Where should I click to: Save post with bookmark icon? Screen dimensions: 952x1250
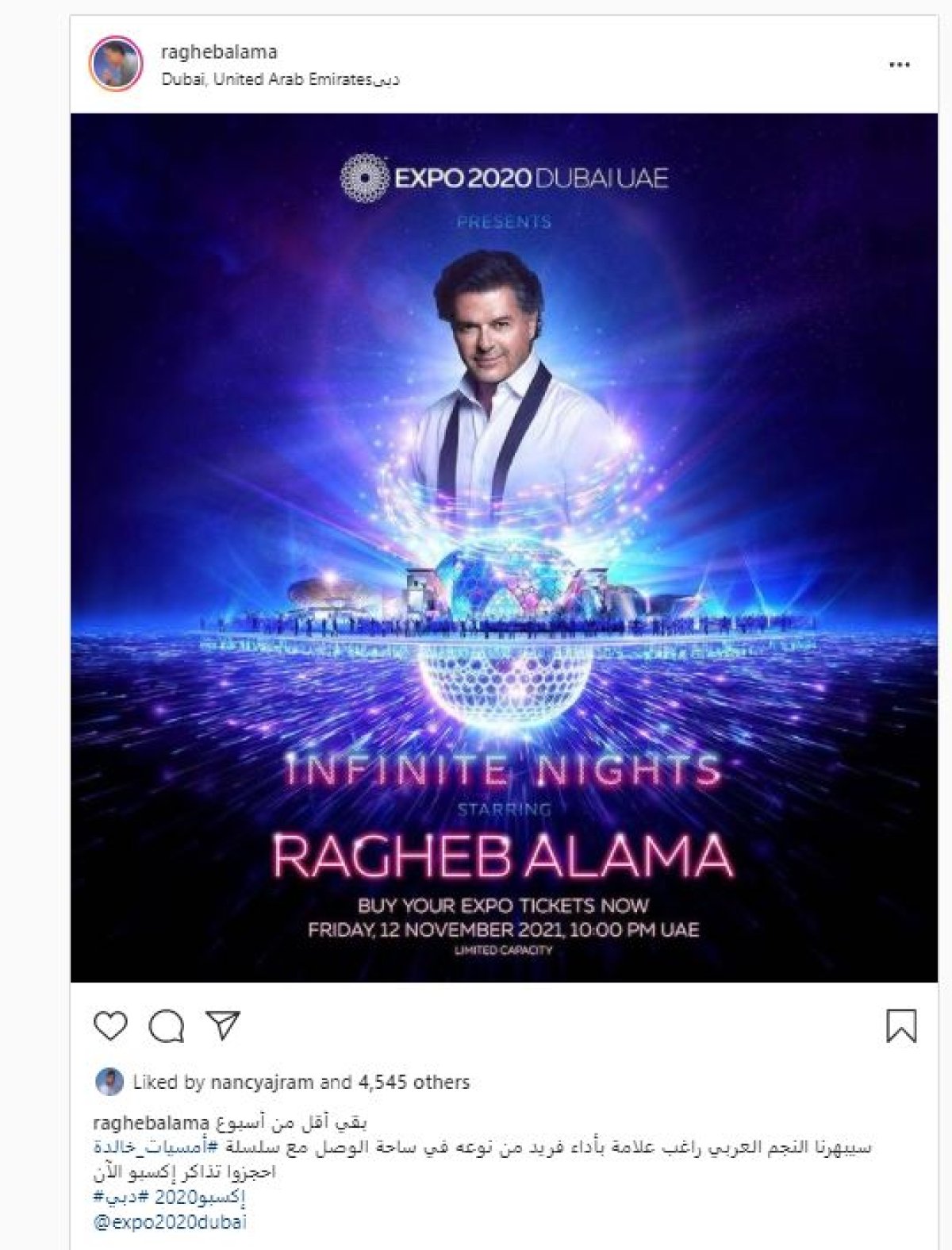901,1025
